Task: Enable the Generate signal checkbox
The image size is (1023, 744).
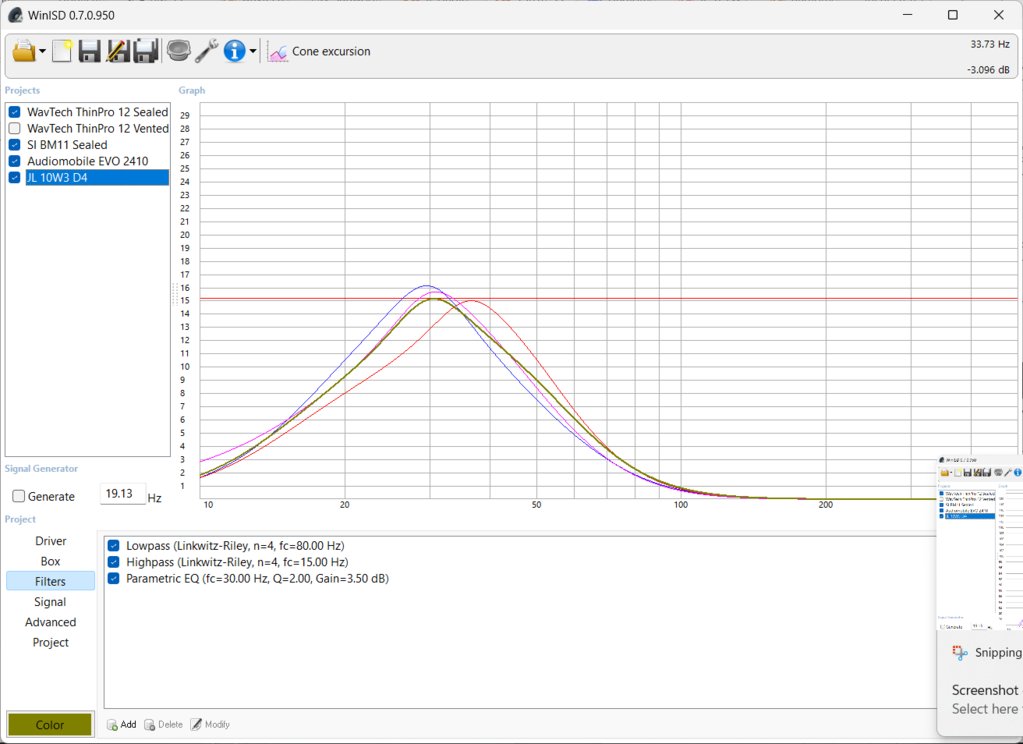Action: pyautogui.click(x=19, y=497)
